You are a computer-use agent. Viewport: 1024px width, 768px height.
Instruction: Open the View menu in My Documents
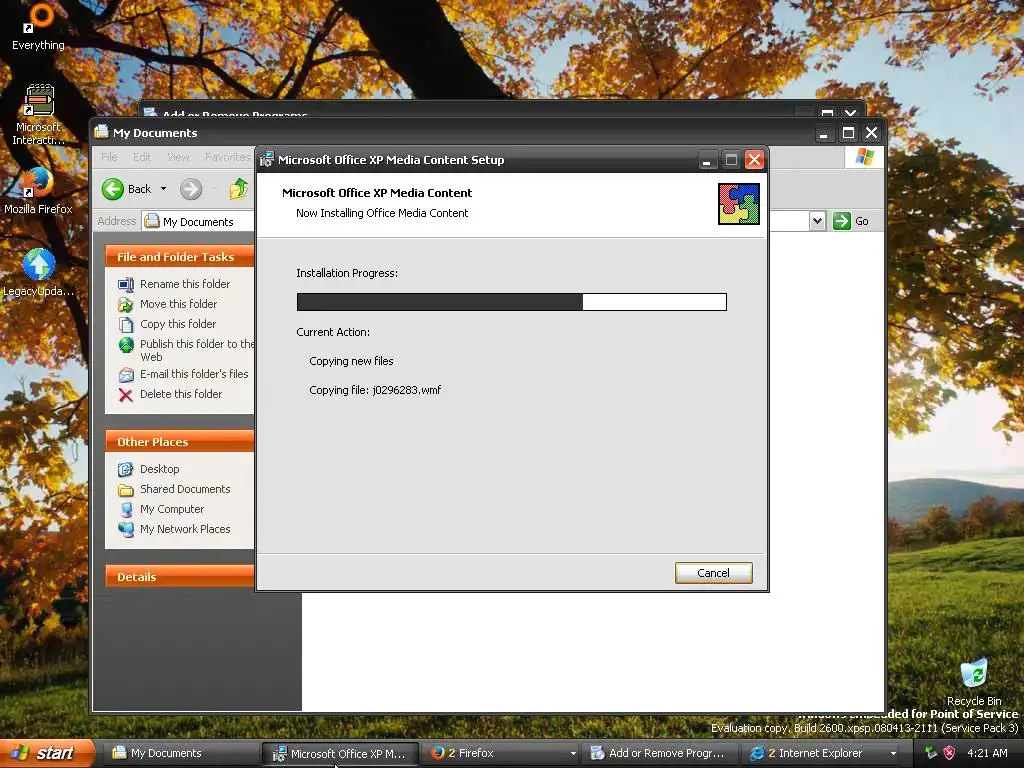178,157
